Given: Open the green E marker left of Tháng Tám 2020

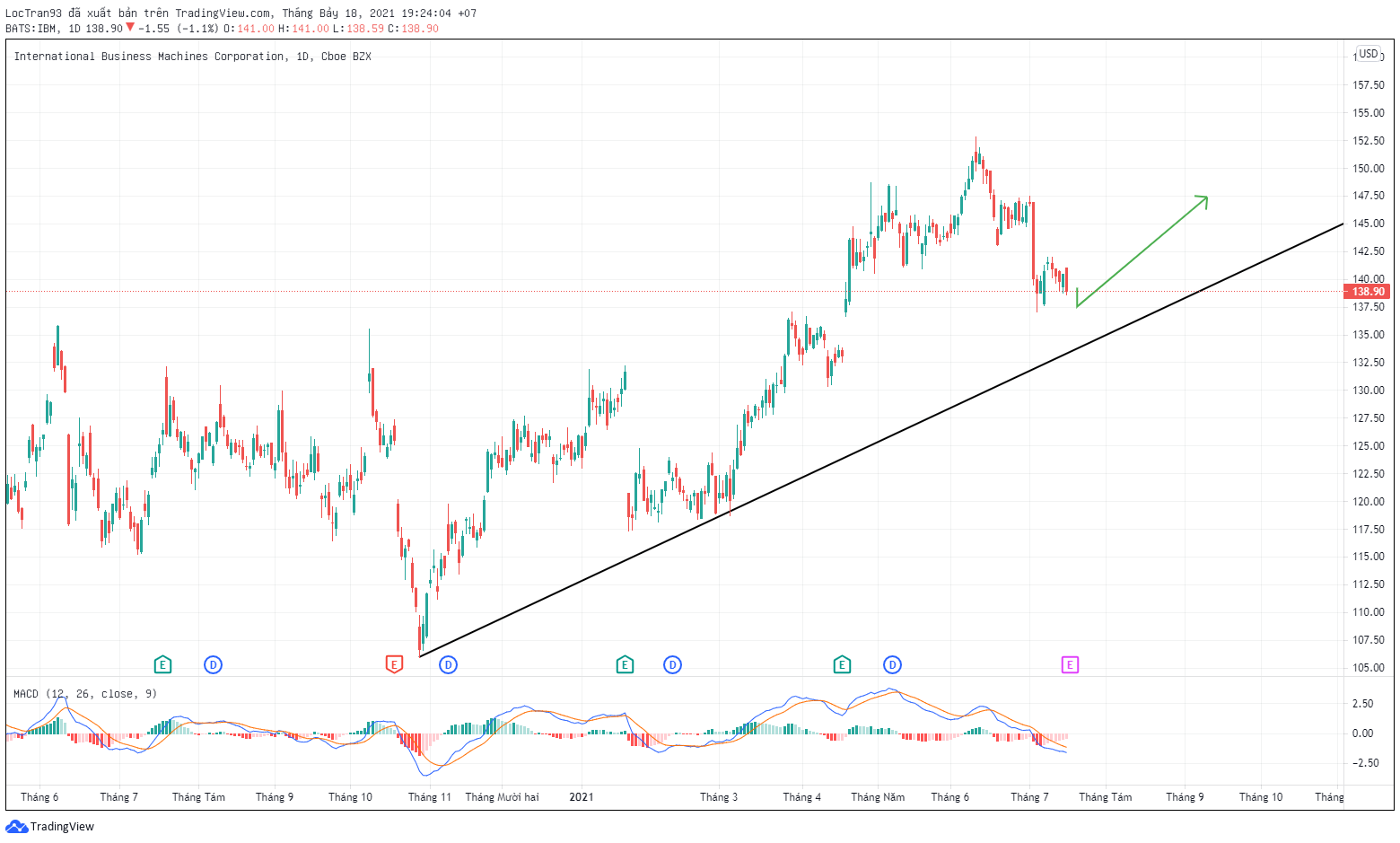Looking at the screenshot, I should point(162,664).
